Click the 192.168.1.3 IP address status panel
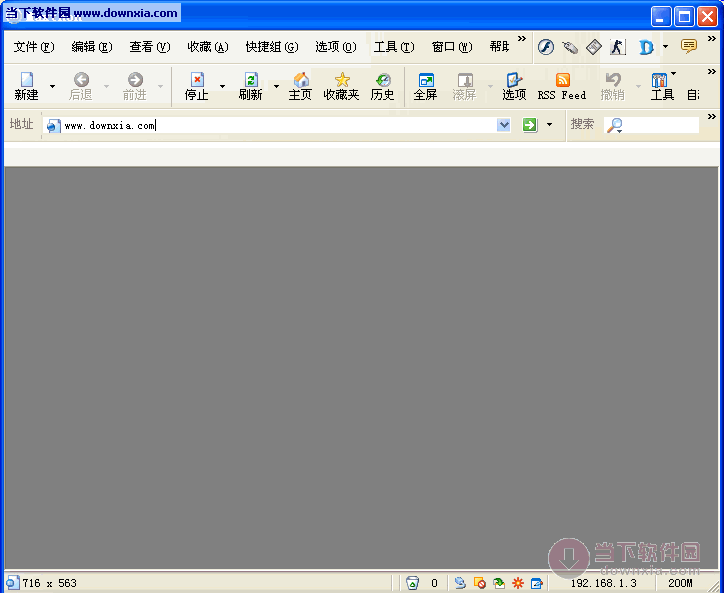This screenshot has height=593, width=724. 603,583
